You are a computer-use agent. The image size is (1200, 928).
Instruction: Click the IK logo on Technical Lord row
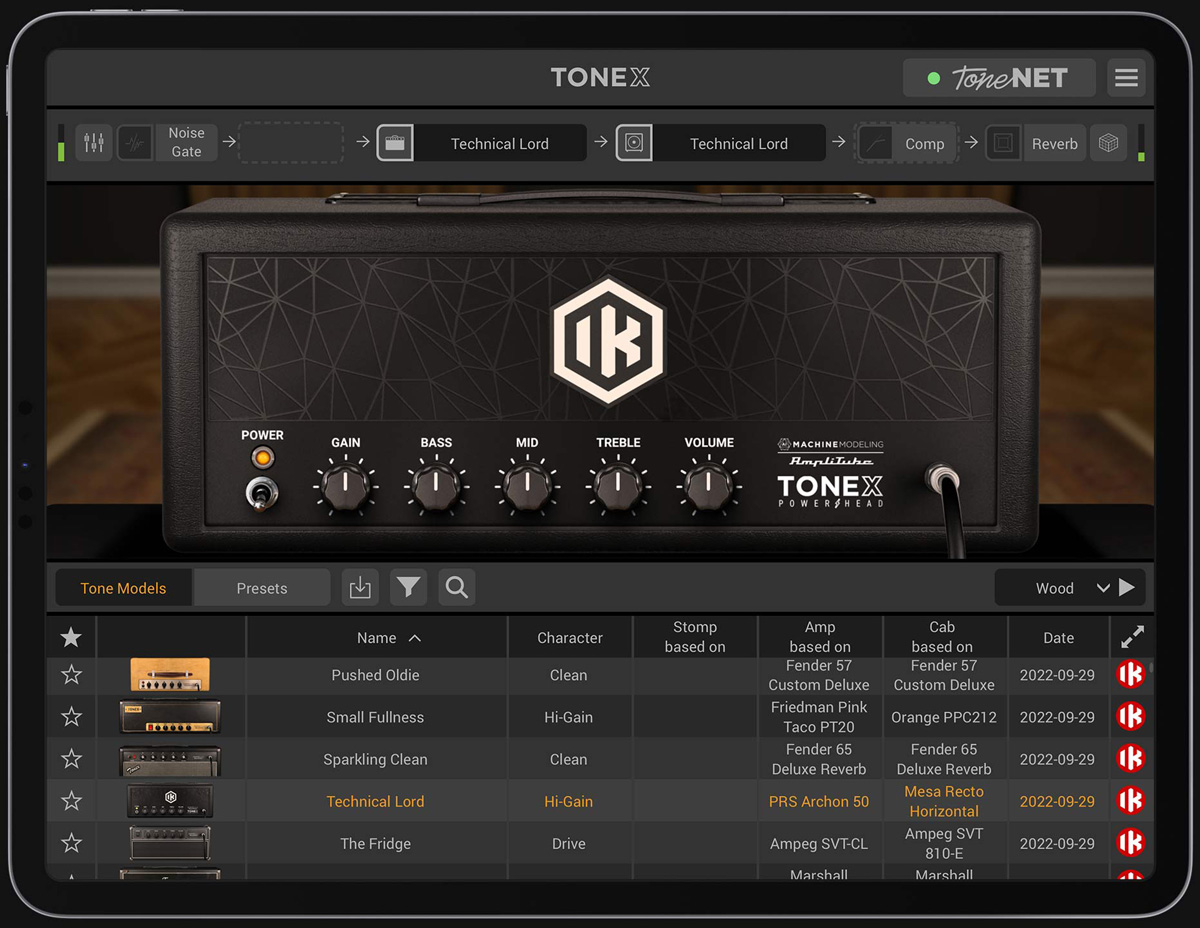[x=1131, y=801]
